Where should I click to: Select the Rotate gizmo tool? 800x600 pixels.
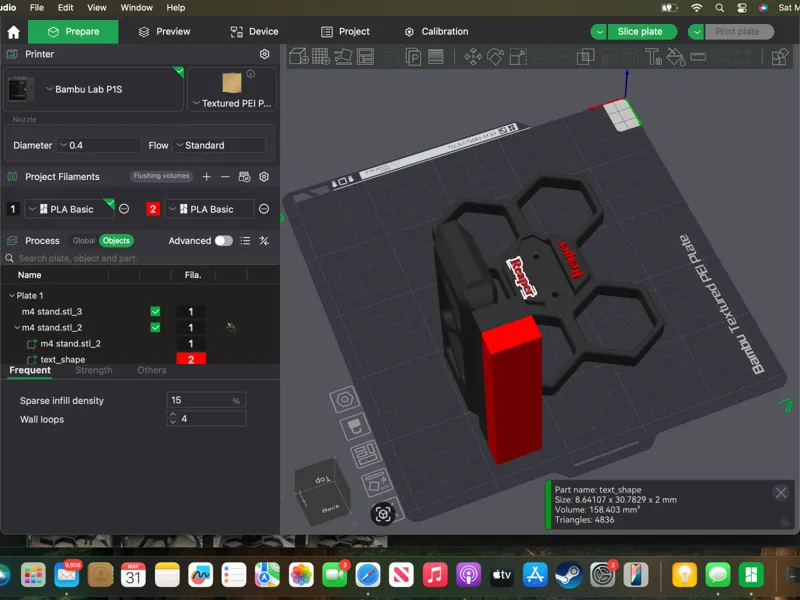tap(495, 57)
